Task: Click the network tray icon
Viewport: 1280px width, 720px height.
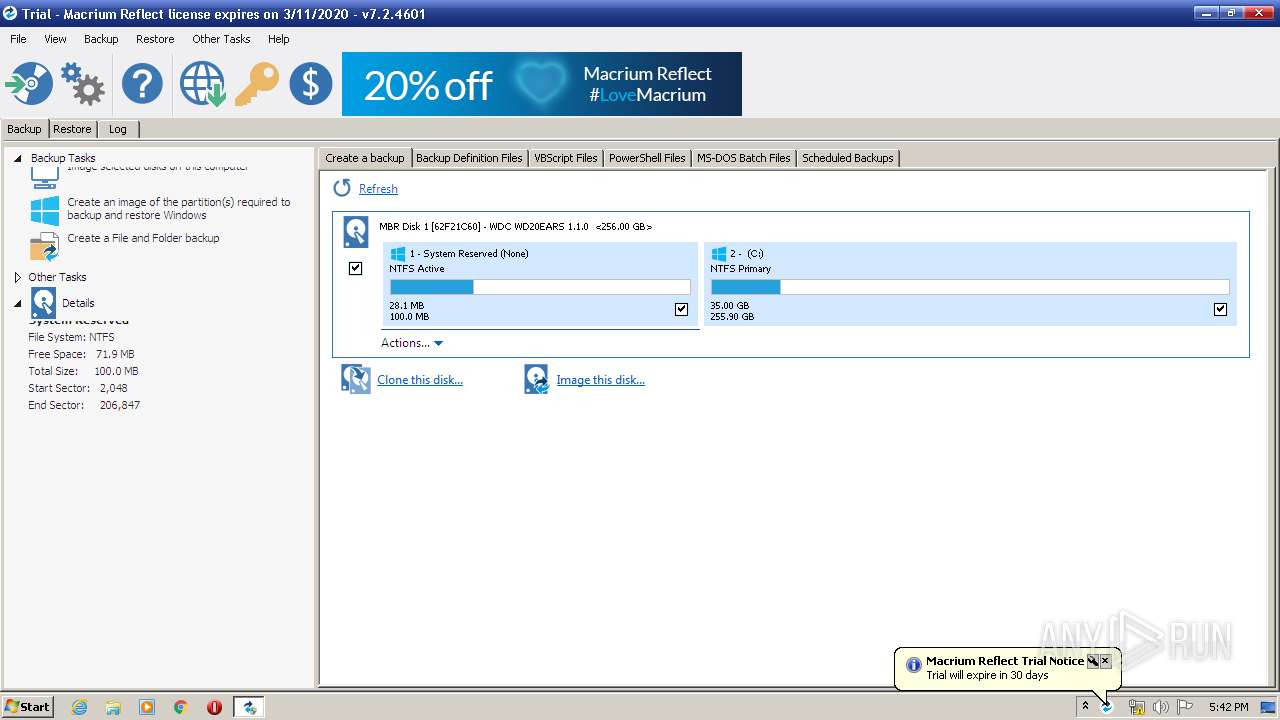Action: [1137, 707]
